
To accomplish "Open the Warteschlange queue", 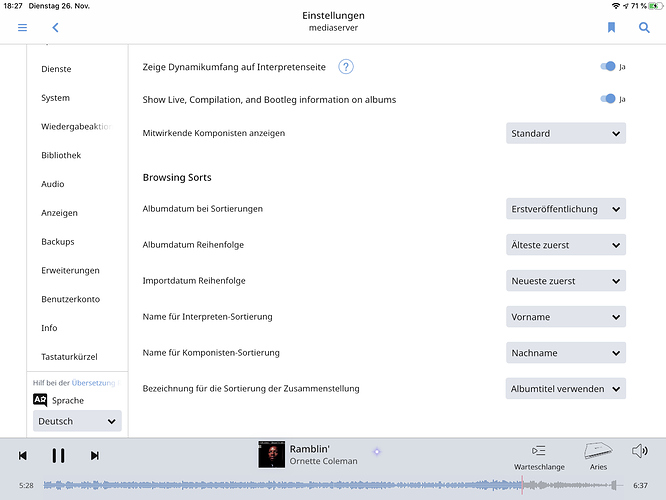I will tap(539, 457).
